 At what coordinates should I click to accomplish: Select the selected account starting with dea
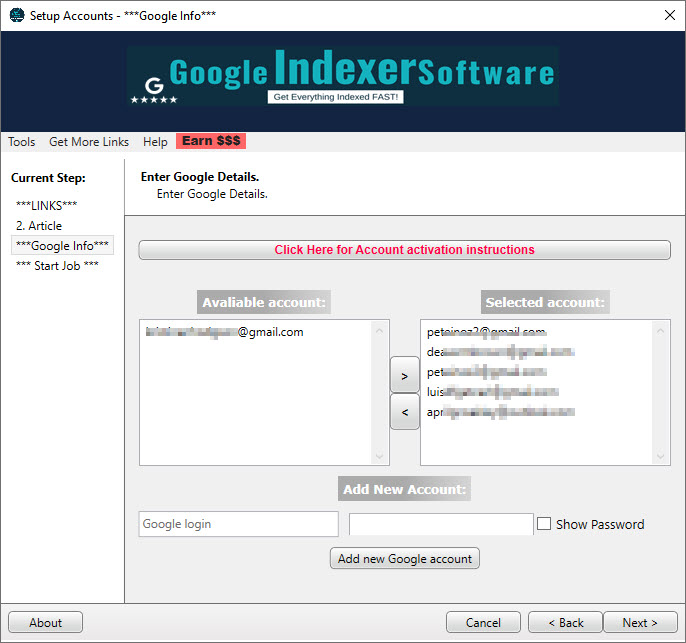[x=500, y=352]
